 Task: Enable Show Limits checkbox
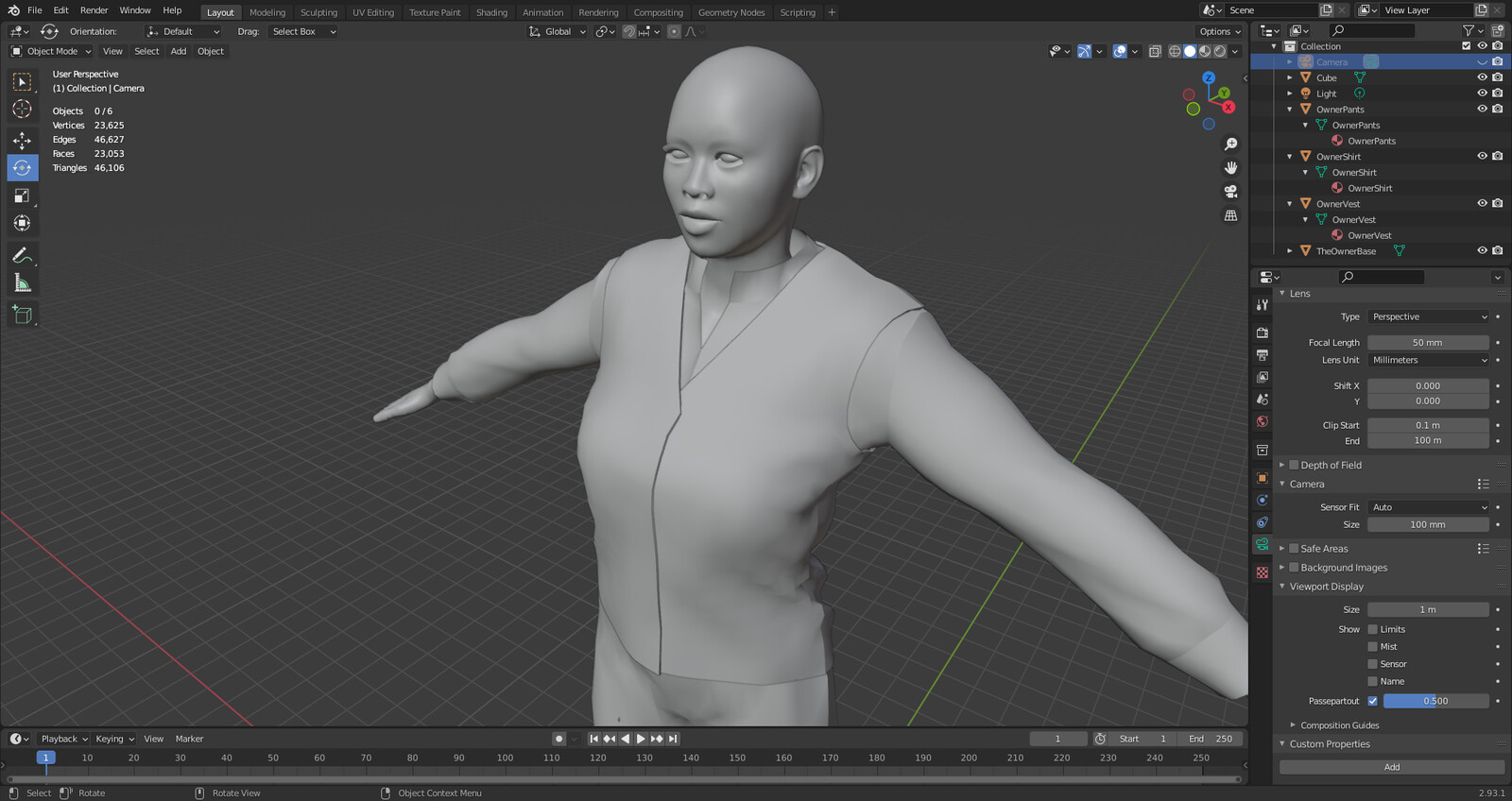tap(1372, 629)
